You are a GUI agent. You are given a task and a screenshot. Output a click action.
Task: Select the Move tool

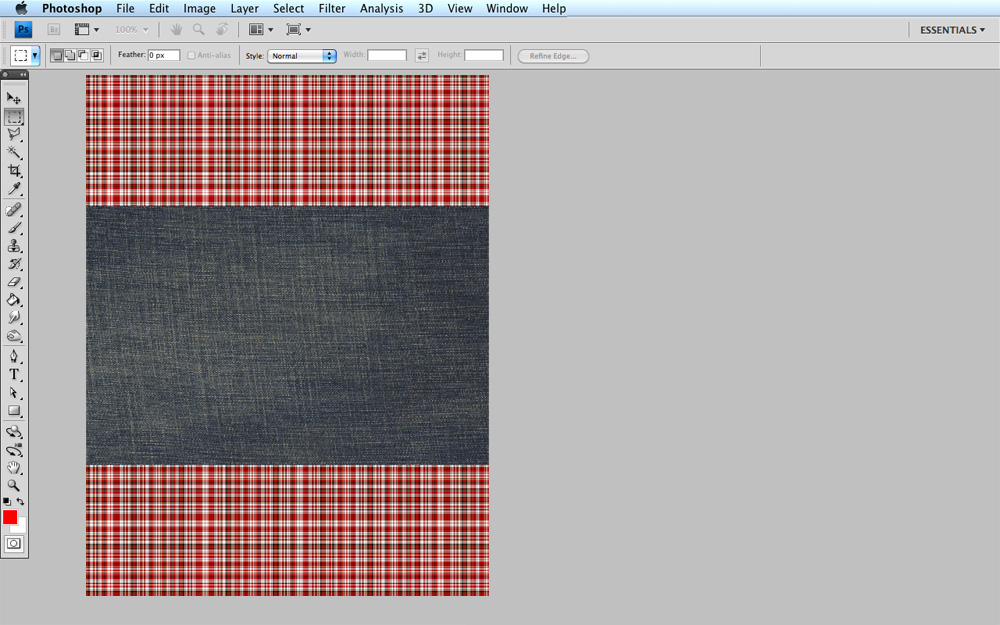13,97
